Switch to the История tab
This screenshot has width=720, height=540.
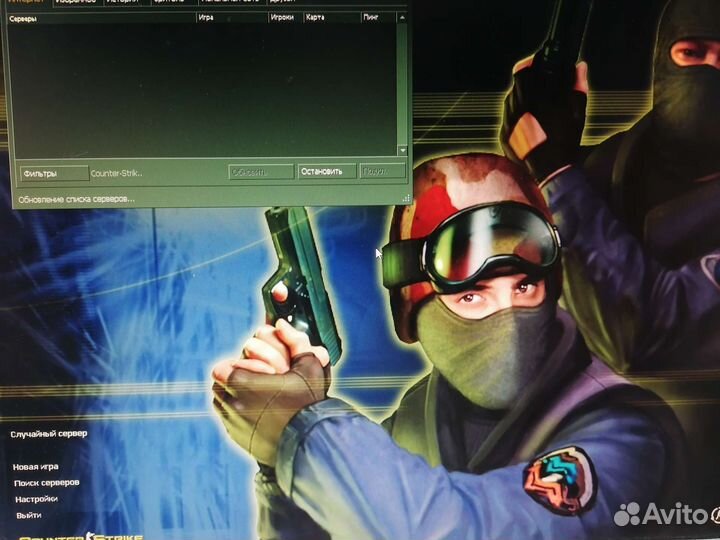point(122,2)
